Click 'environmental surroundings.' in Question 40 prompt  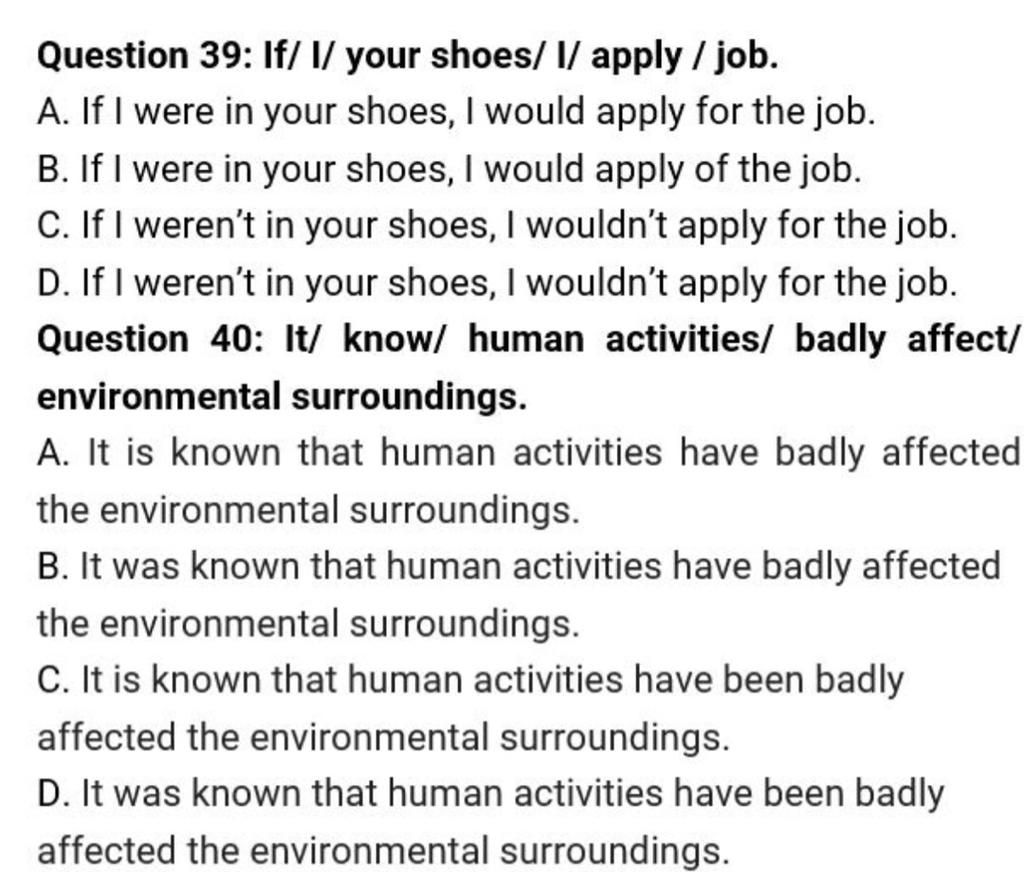(x=282, y=397)
